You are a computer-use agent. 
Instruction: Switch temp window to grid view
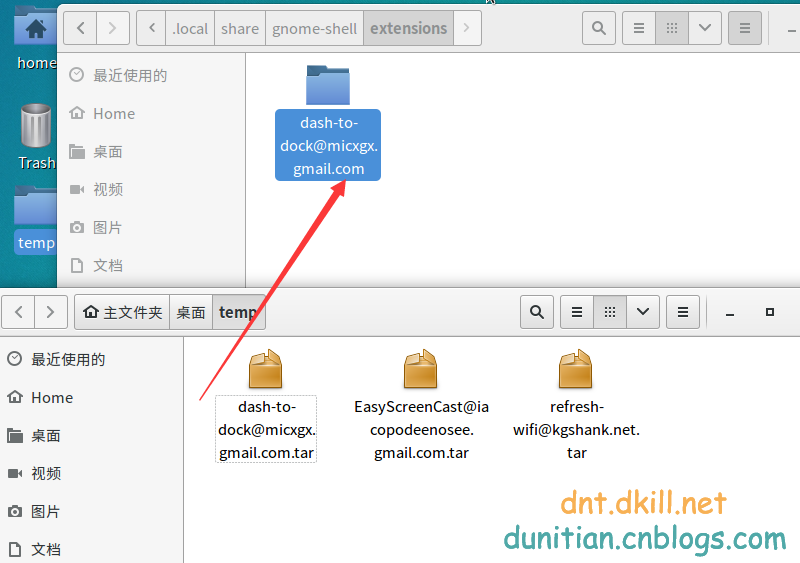coord(610,312)
